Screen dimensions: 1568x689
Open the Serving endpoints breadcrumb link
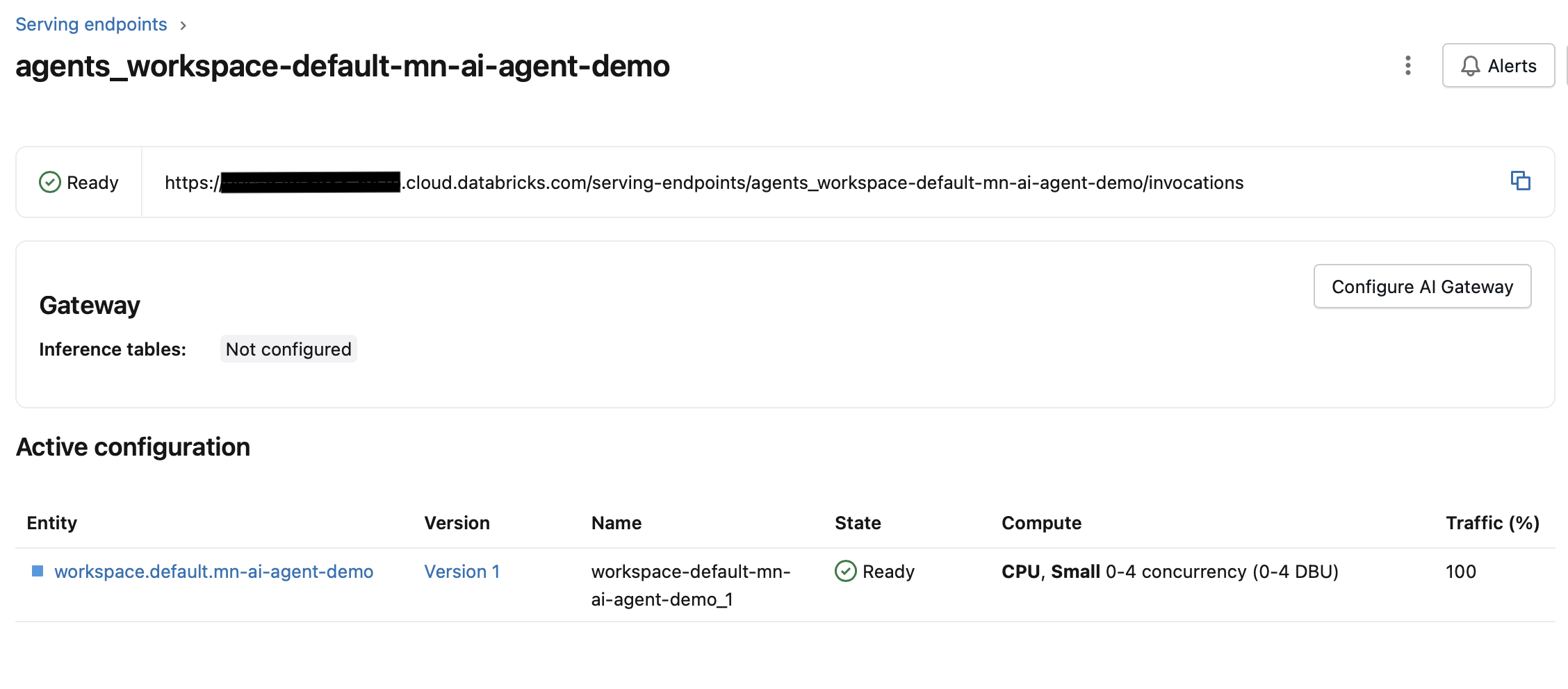point(91,24)
